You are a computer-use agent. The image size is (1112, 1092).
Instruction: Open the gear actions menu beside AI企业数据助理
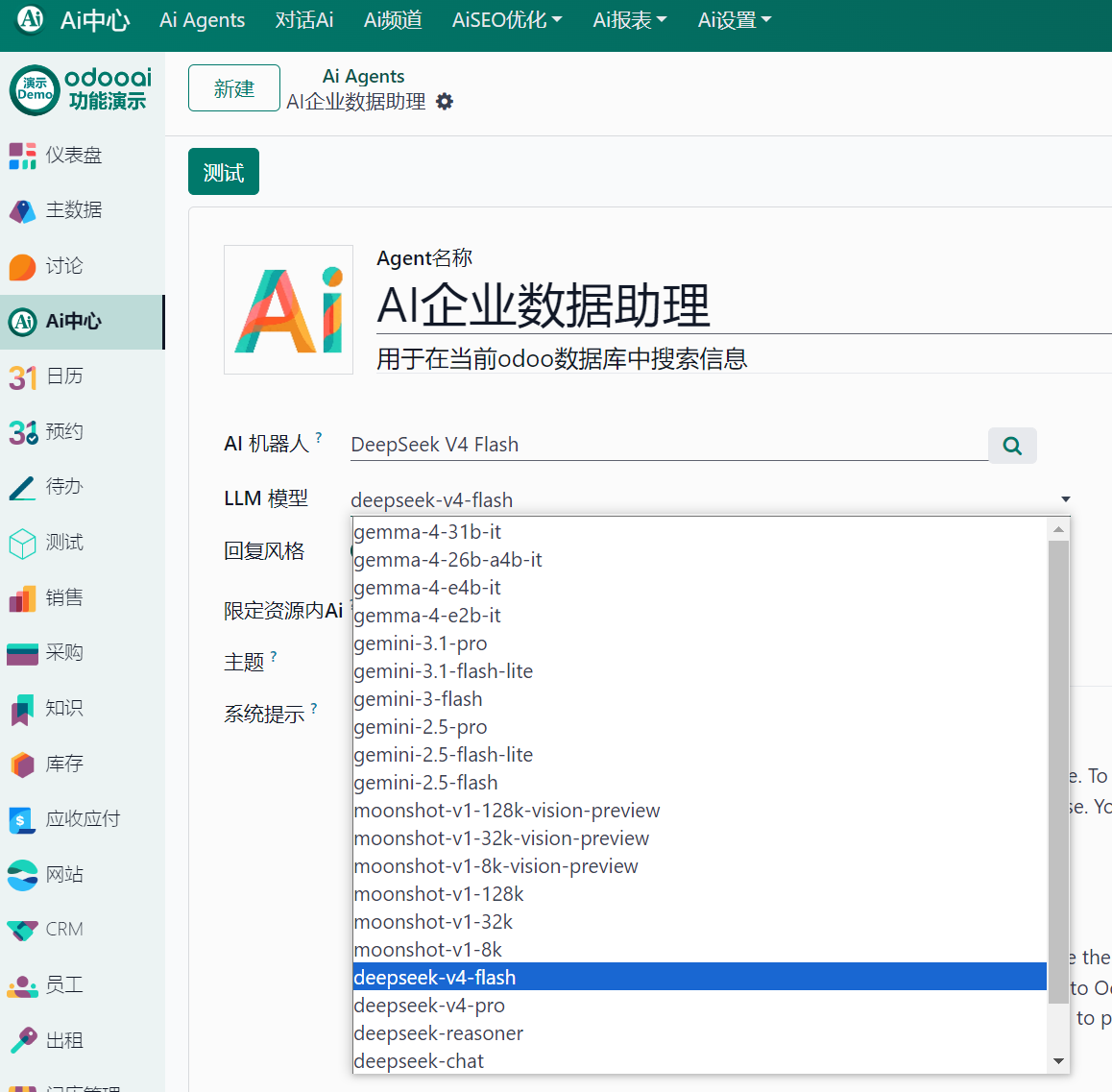point(445,102)
